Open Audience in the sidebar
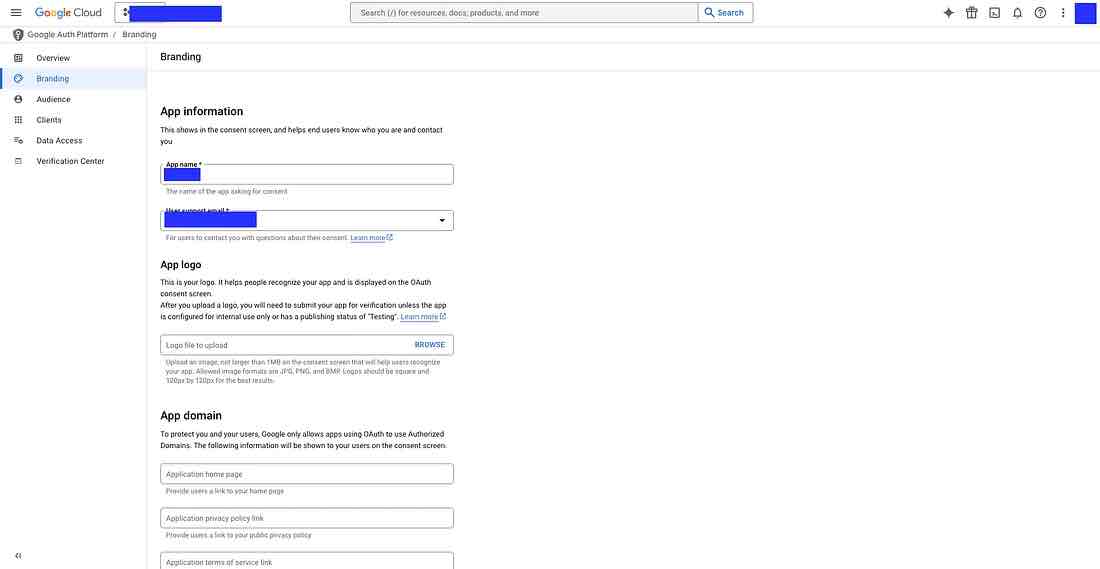 point(74,100)
